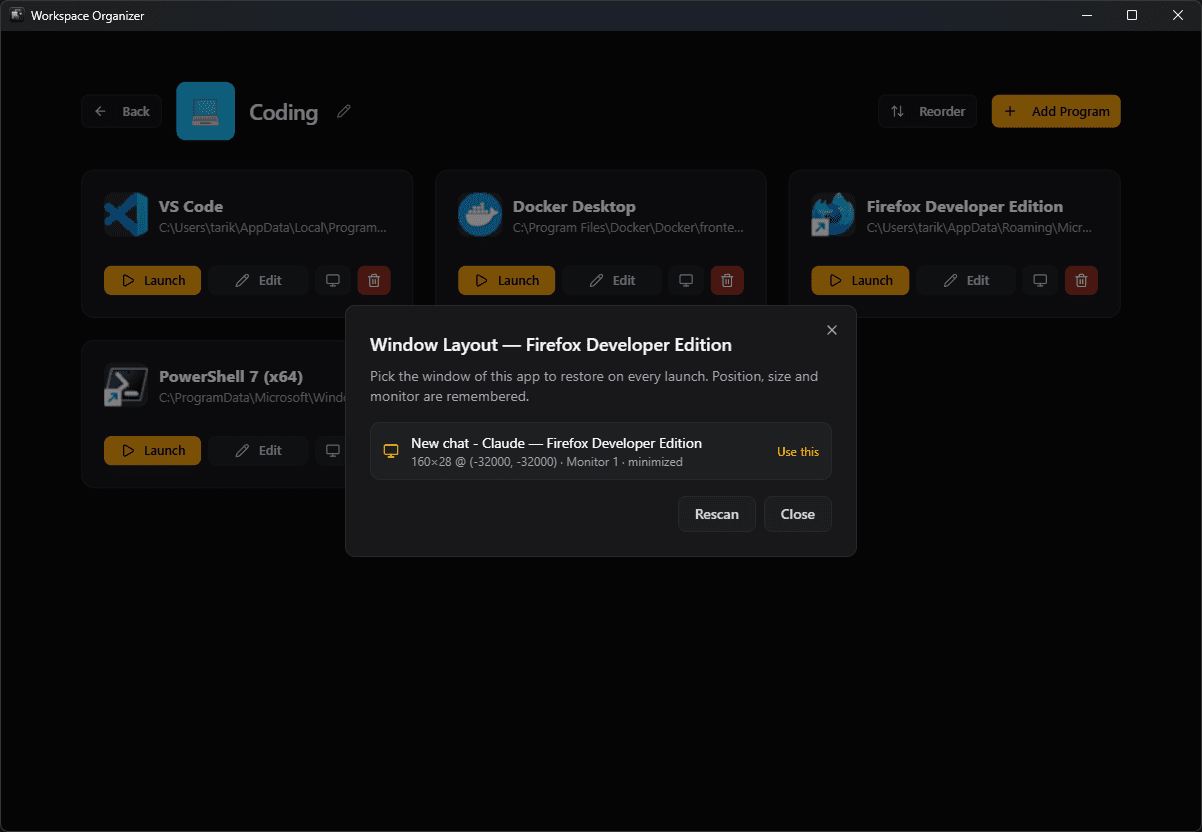Launch Firefox Developer Edition
The image size is (1202, 832).
coord(860,280)
